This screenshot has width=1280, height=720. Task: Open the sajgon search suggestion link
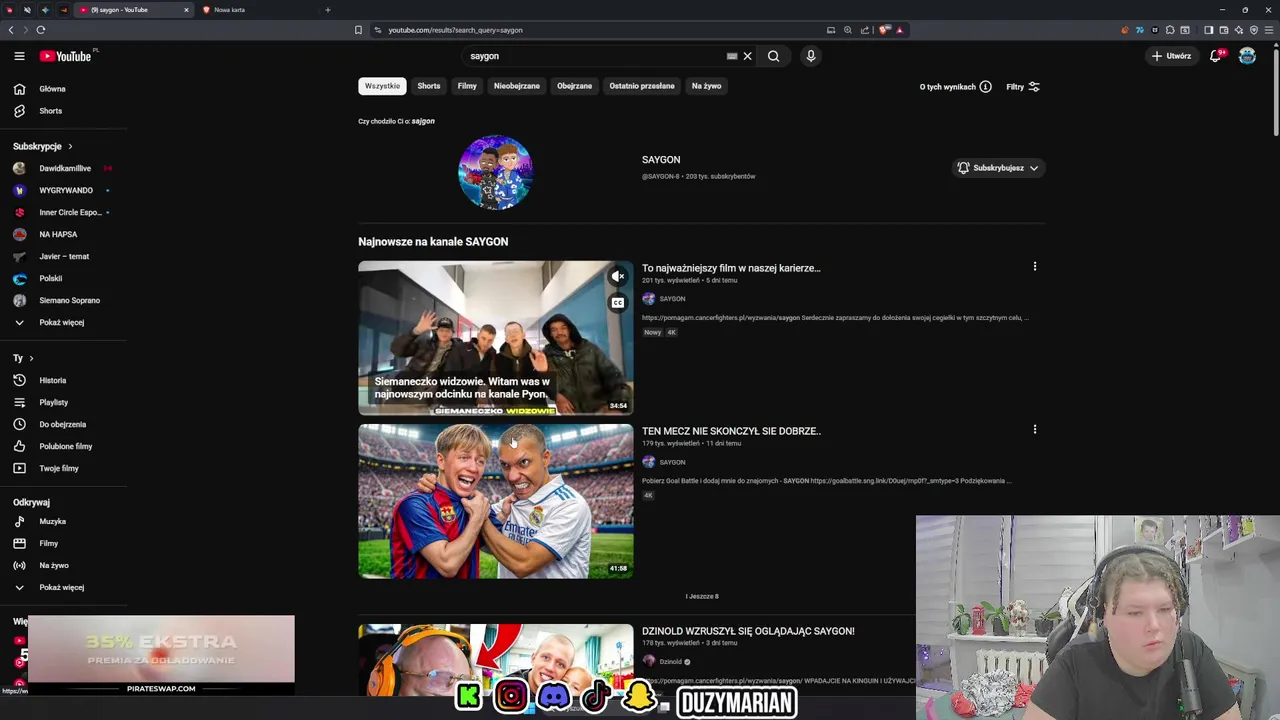point(423,121)
